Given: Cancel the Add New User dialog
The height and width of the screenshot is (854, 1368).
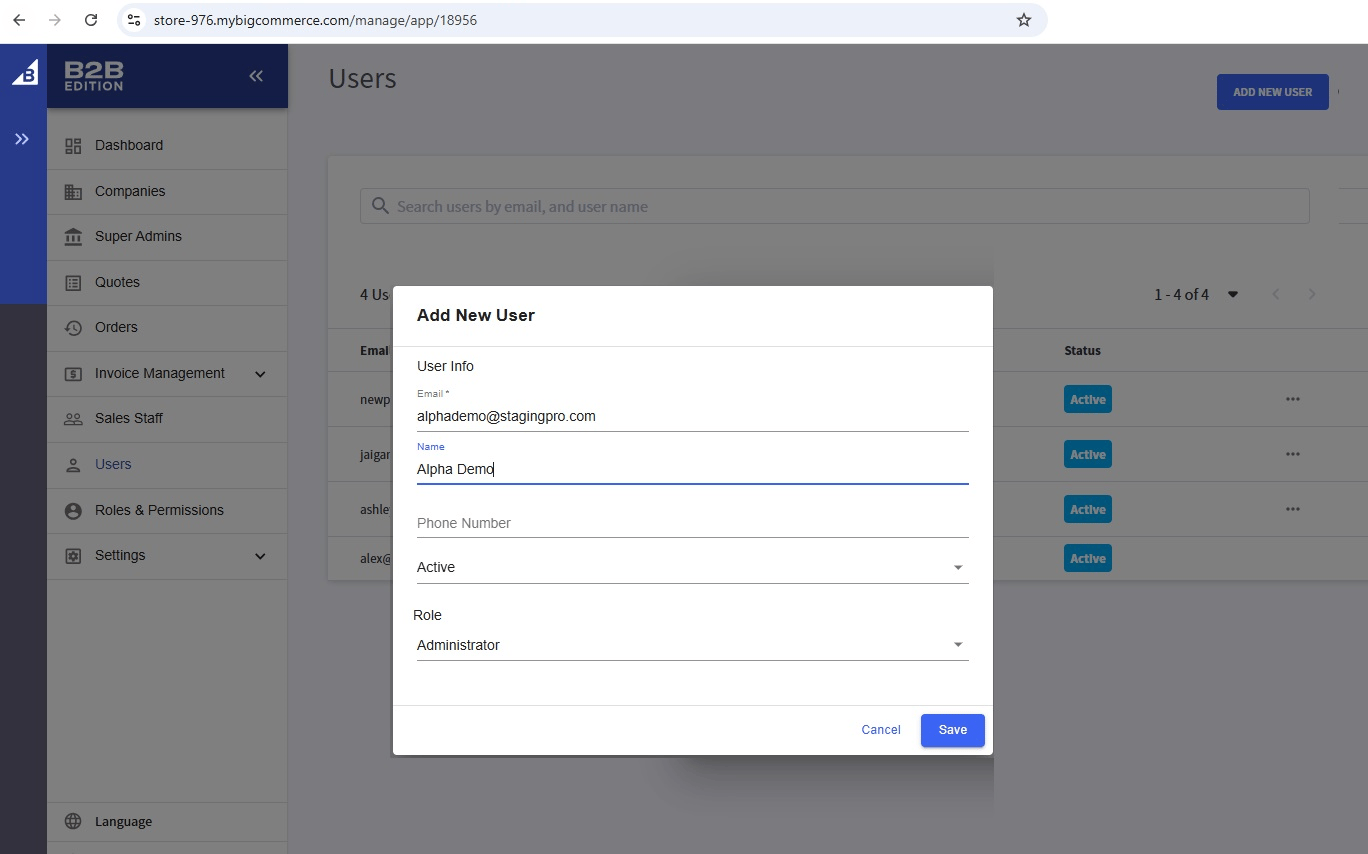Looking at the screenshot, I should click(881, 730).
